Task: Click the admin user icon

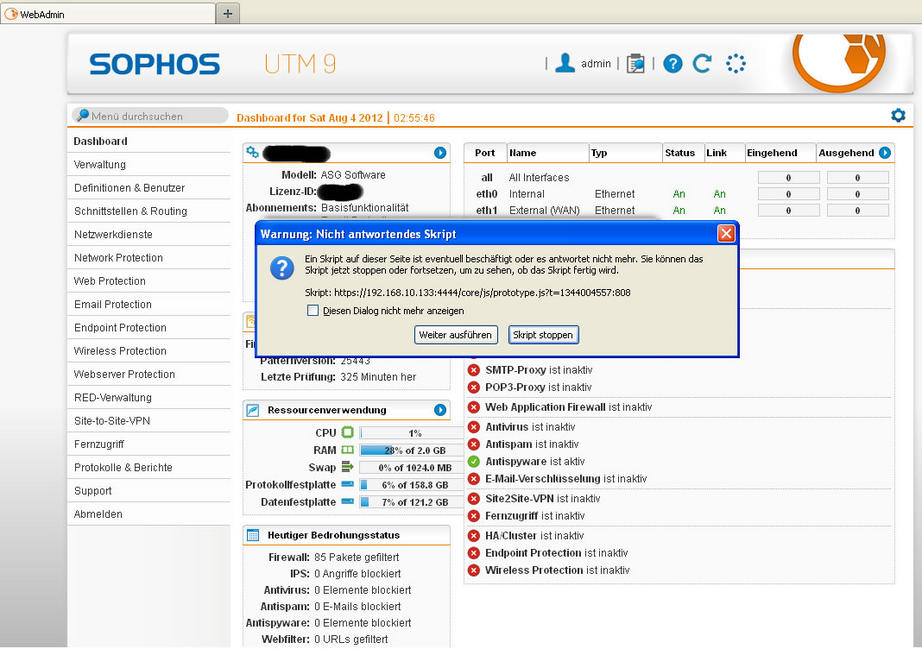Action: [565, 63]
